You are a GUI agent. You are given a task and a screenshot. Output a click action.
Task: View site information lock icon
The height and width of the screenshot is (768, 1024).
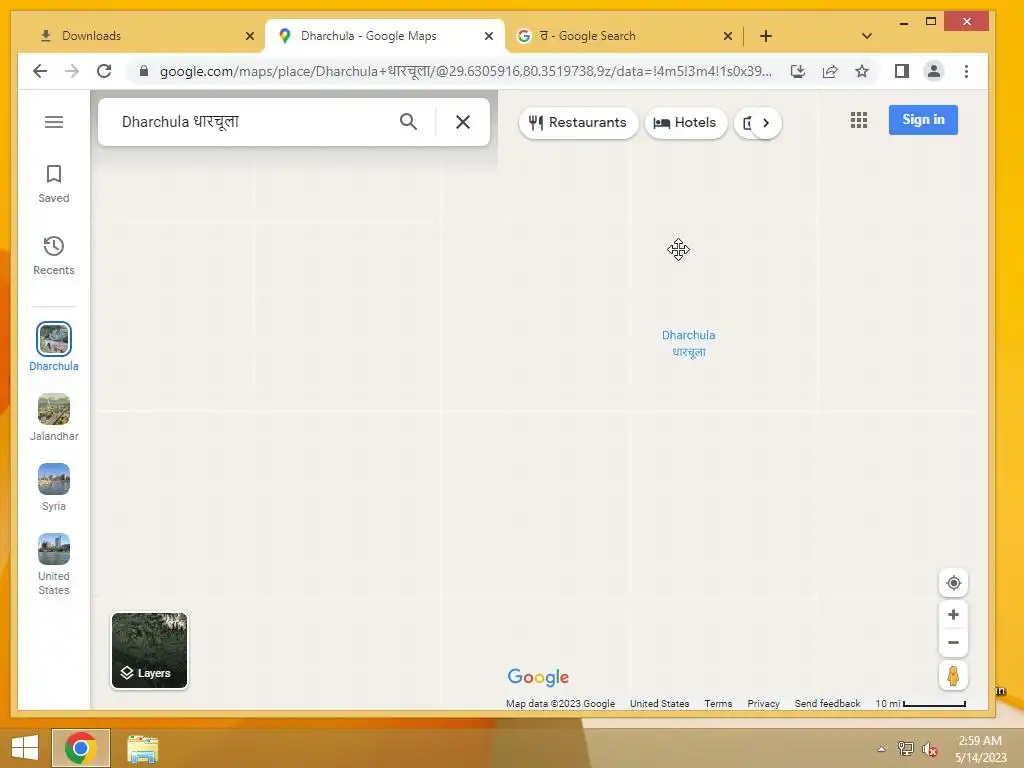(144, 71)
